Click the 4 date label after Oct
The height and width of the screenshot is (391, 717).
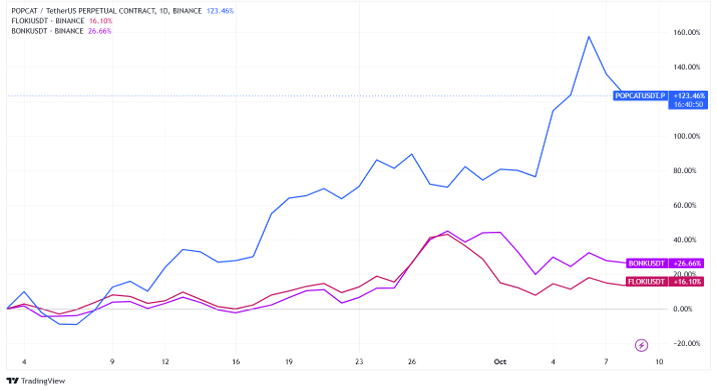tap(553, 362)
